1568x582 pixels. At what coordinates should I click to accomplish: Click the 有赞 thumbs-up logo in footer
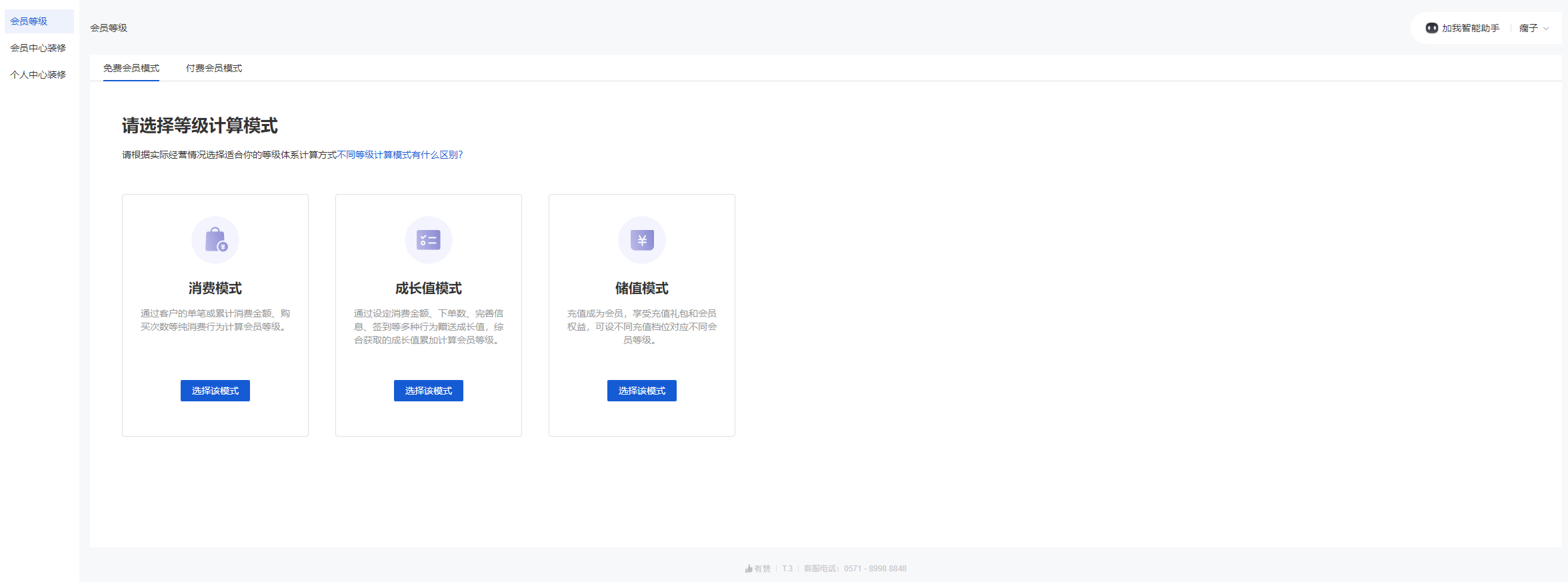click(749, 569)
